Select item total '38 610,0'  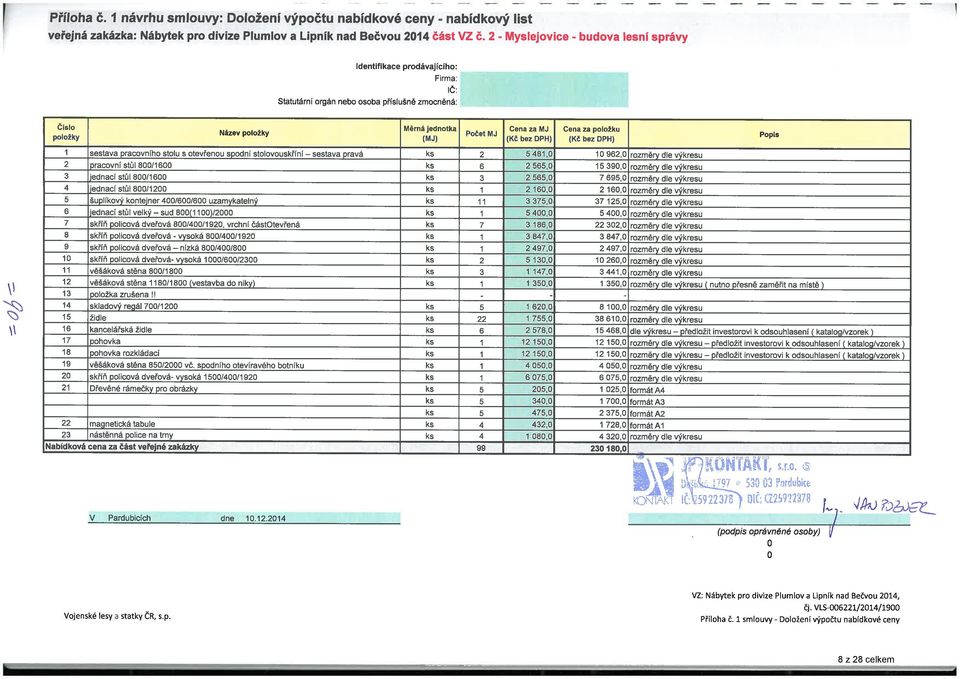(610, 319)
